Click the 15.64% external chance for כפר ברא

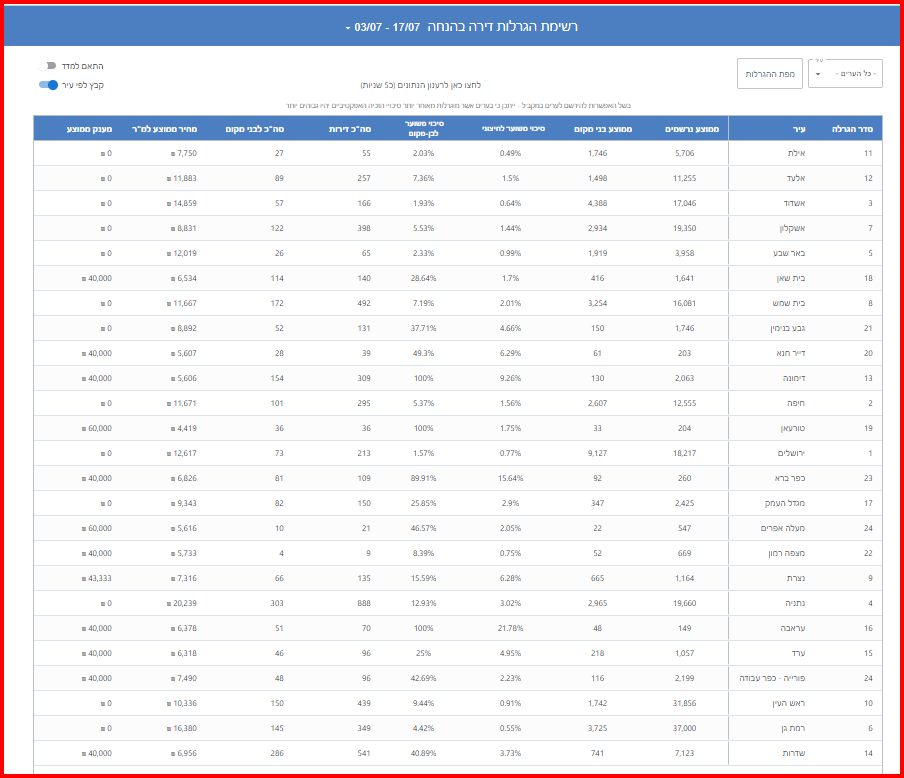tap(510, 479)
